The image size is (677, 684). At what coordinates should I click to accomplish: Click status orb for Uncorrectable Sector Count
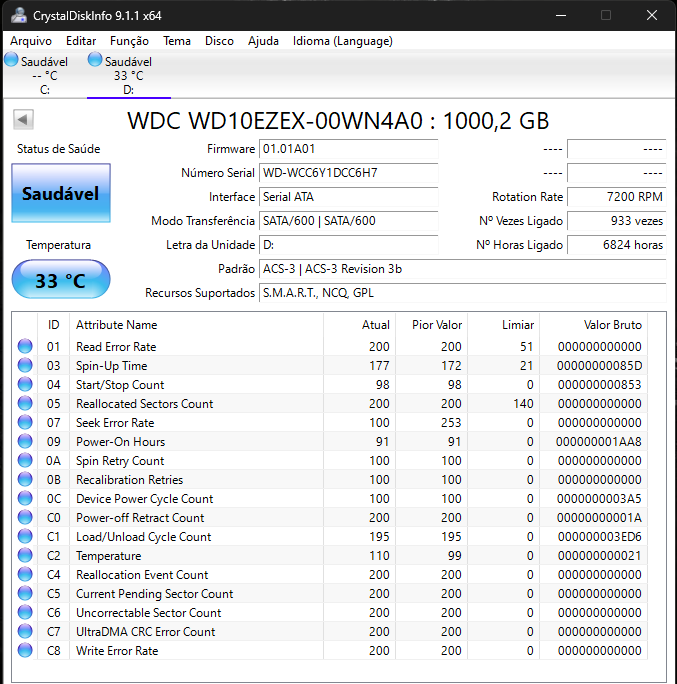[25, 612]
